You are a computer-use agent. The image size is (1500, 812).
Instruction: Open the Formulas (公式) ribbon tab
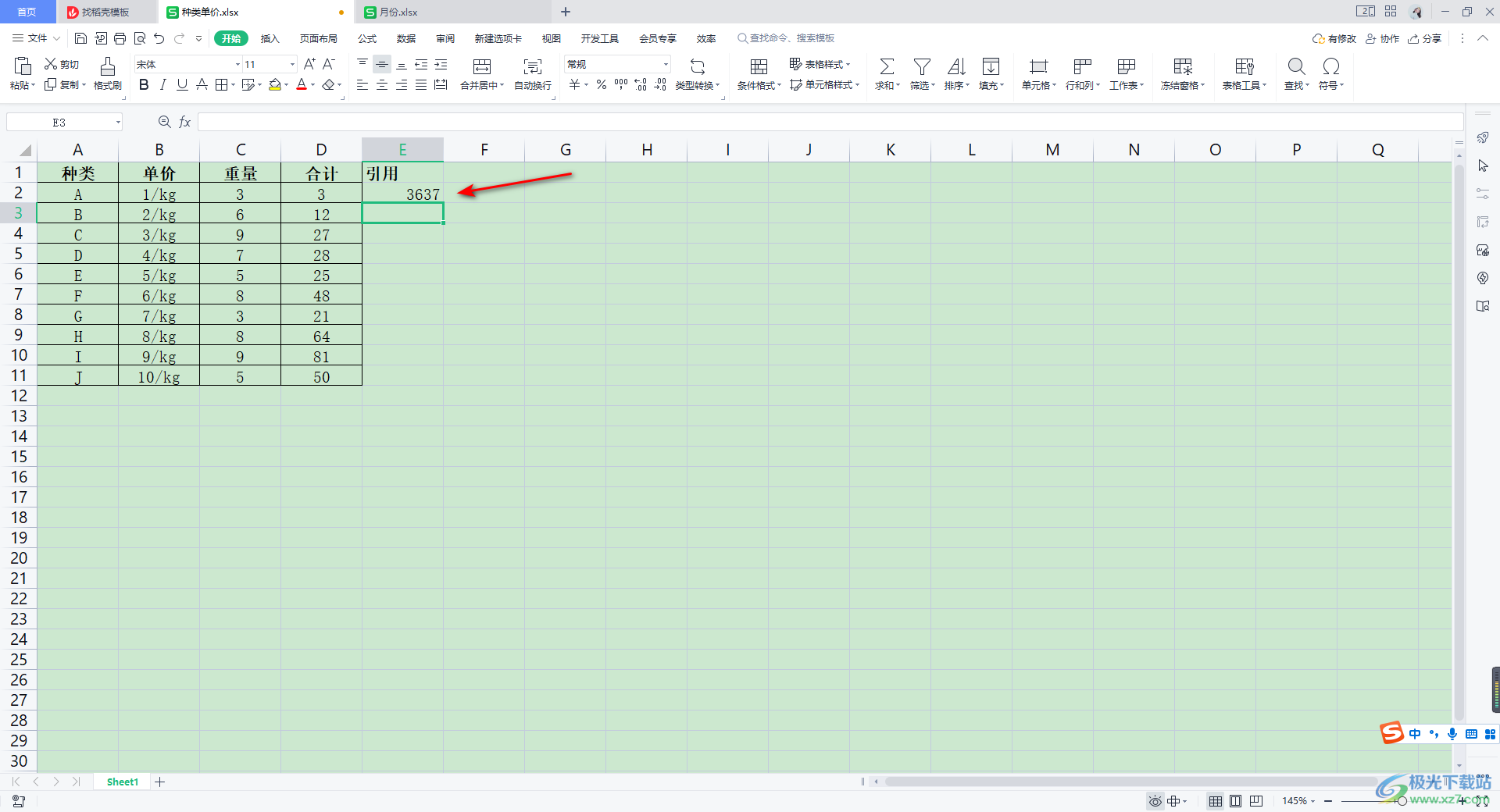tap(367, 38)
